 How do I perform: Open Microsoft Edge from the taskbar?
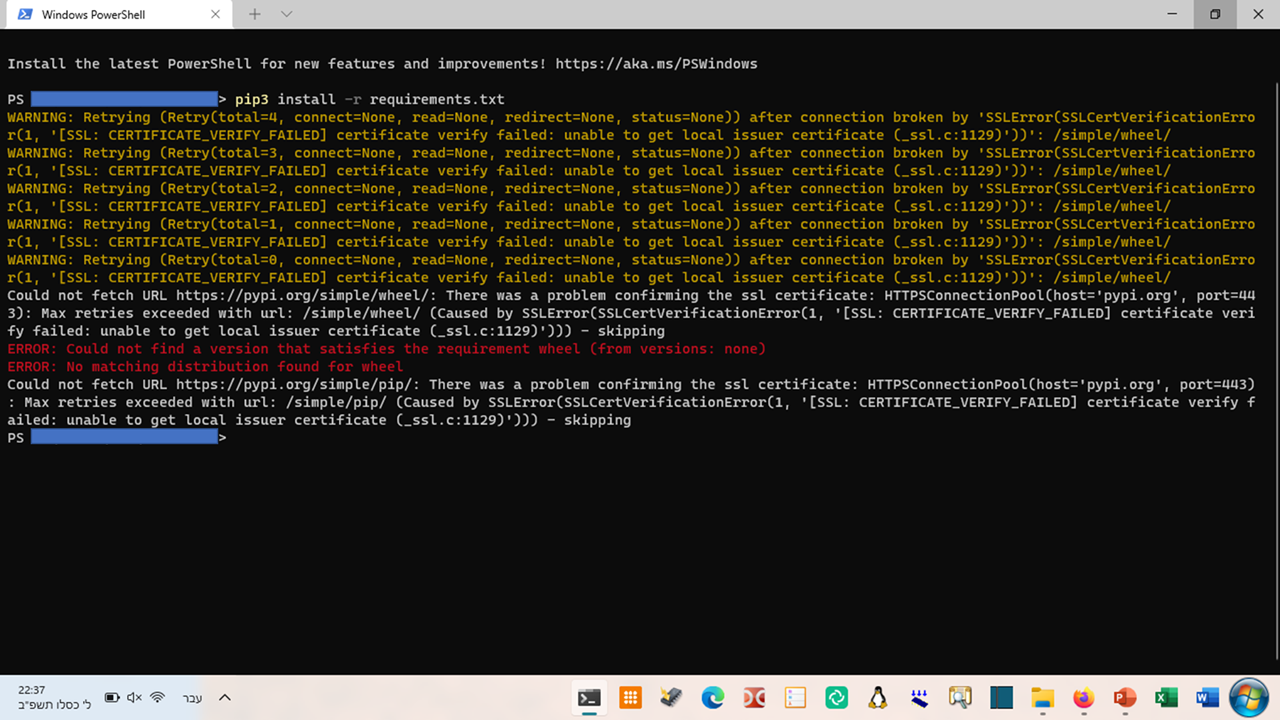(x=712, y=698)
